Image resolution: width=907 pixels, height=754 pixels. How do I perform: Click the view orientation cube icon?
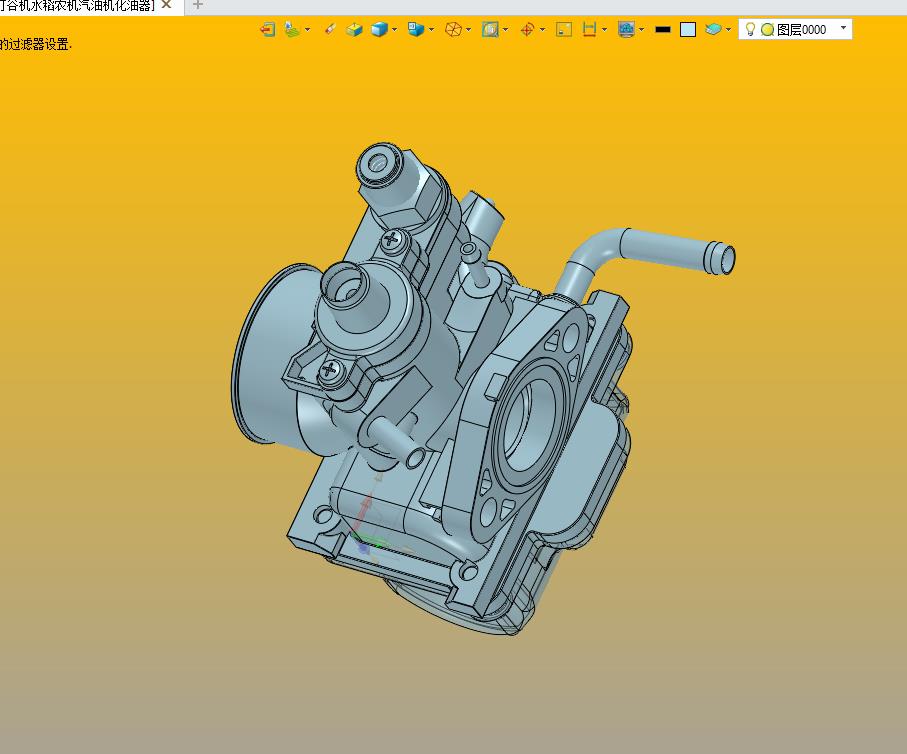pyautogui.click(x=416, y=30)
